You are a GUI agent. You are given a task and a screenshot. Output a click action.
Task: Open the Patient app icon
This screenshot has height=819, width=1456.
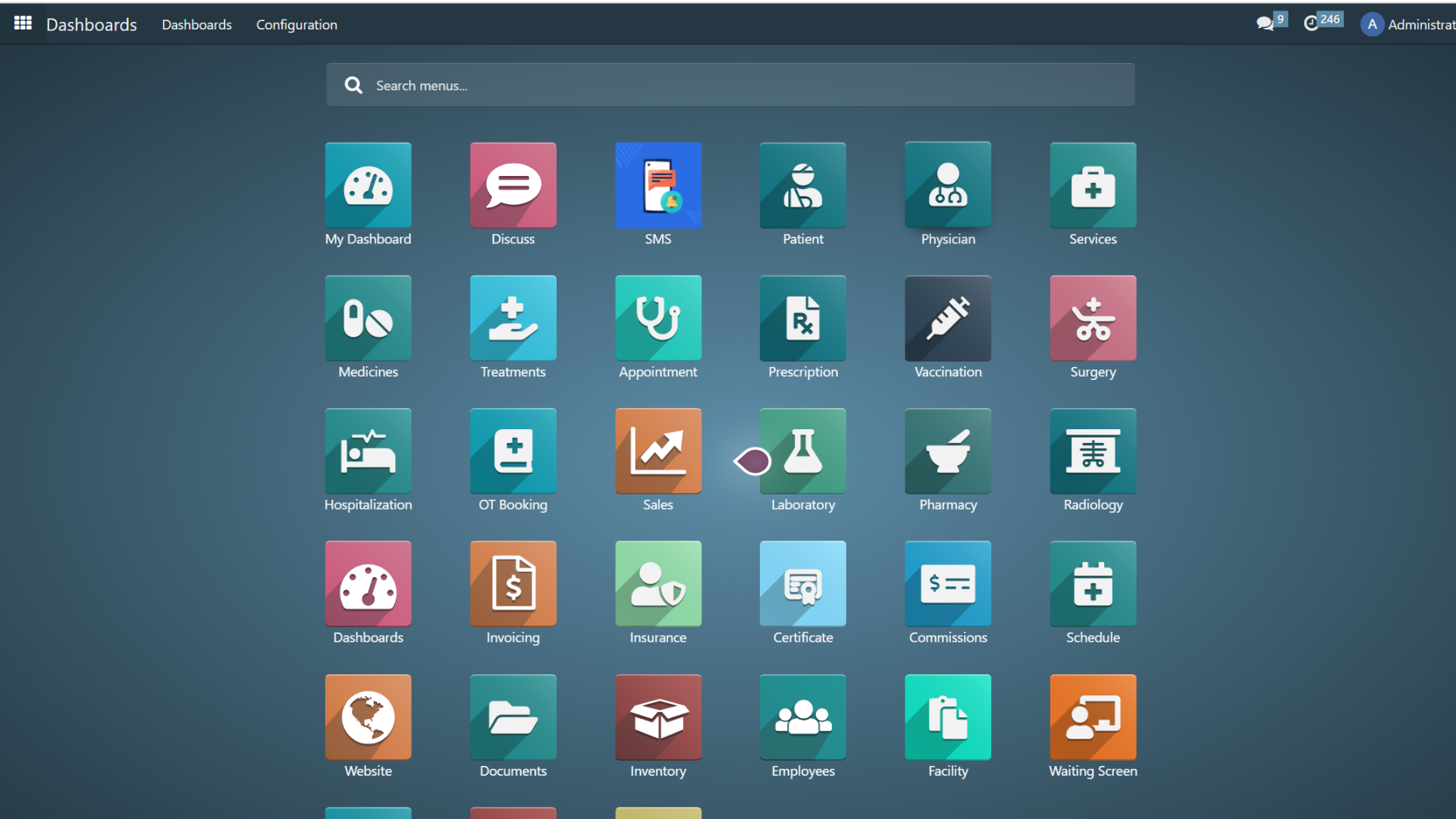point(802,186)
